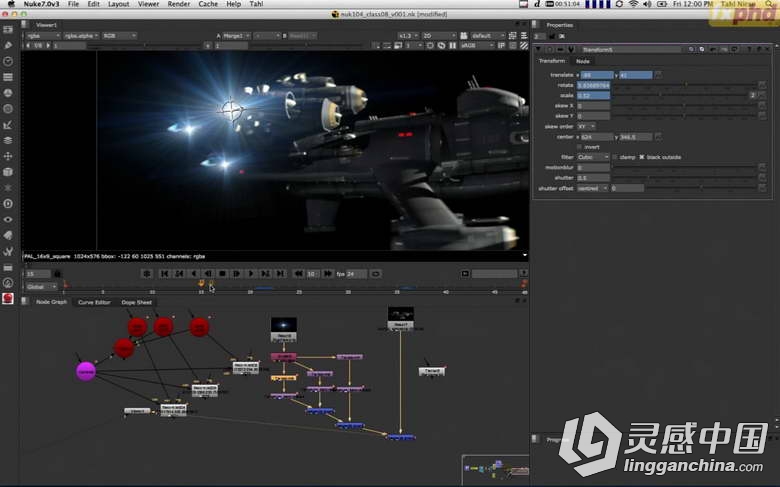The image size is (780, 487).
Task: Play forward in the viewer
Action: pyautogui.click(x=251, y=274)
